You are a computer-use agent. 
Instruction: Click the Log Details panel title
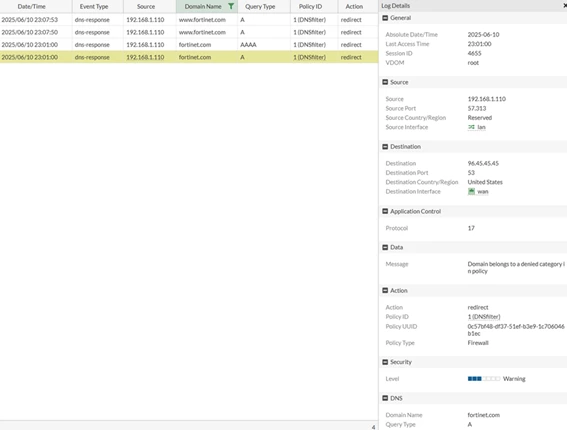396,6
